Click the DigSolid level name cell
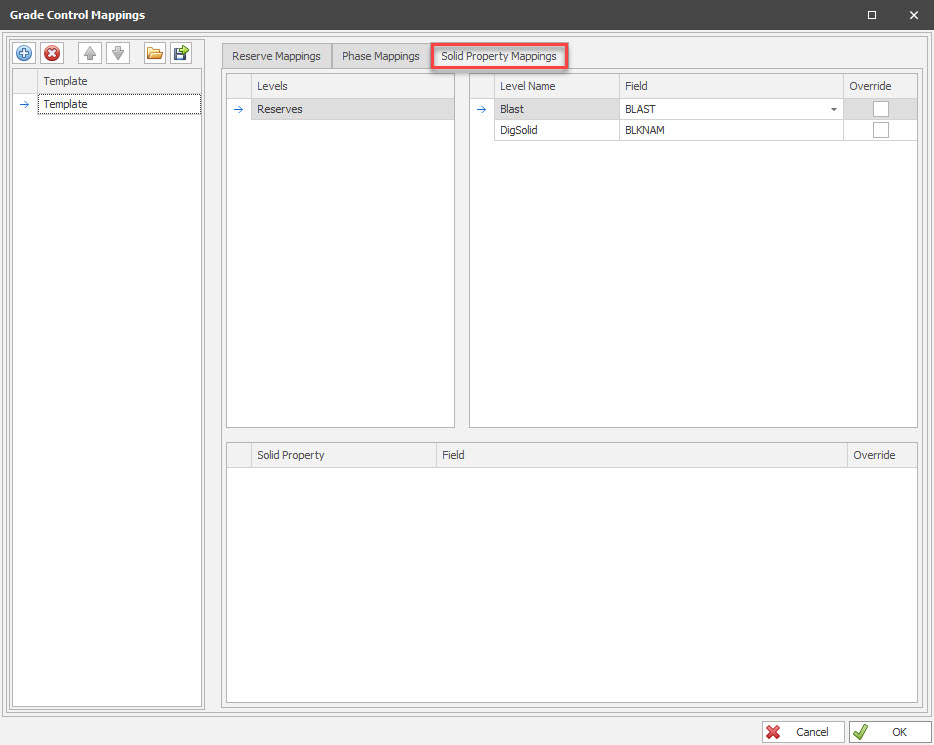The image size is (934, 745). (556, 130)
